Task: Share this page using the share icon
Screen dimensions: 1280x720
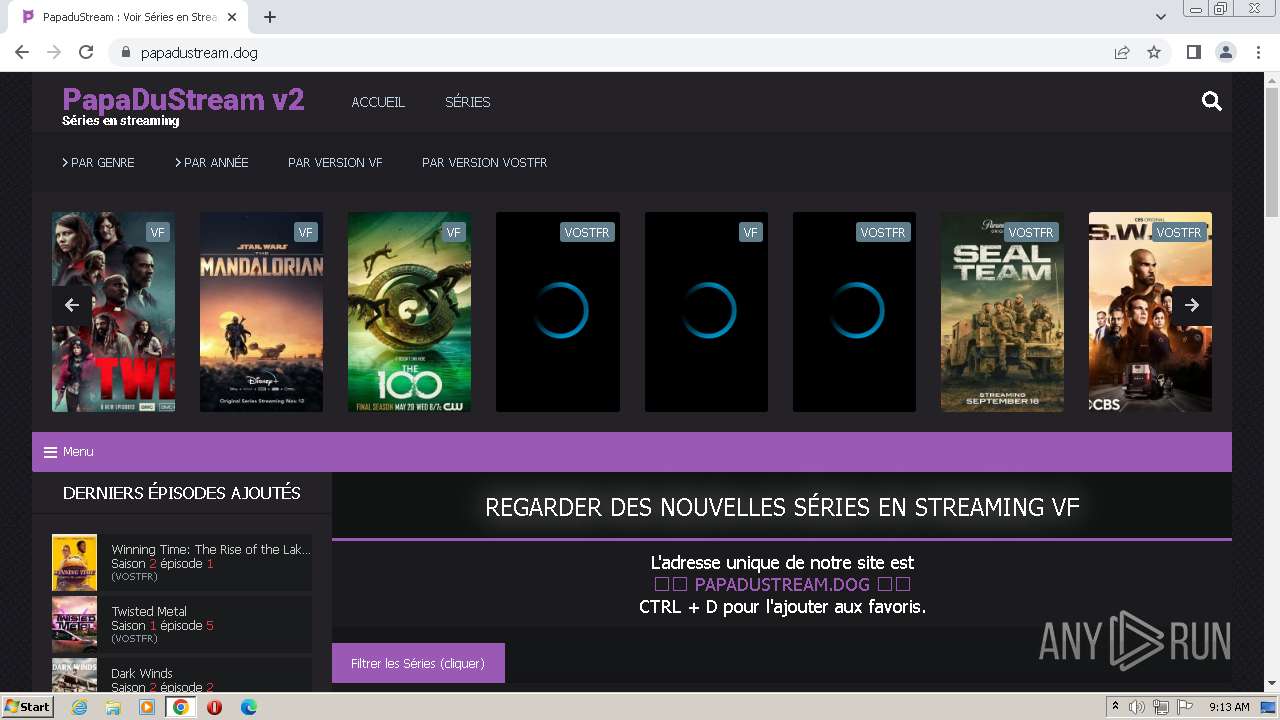Action: click(x=1122, y=52)
